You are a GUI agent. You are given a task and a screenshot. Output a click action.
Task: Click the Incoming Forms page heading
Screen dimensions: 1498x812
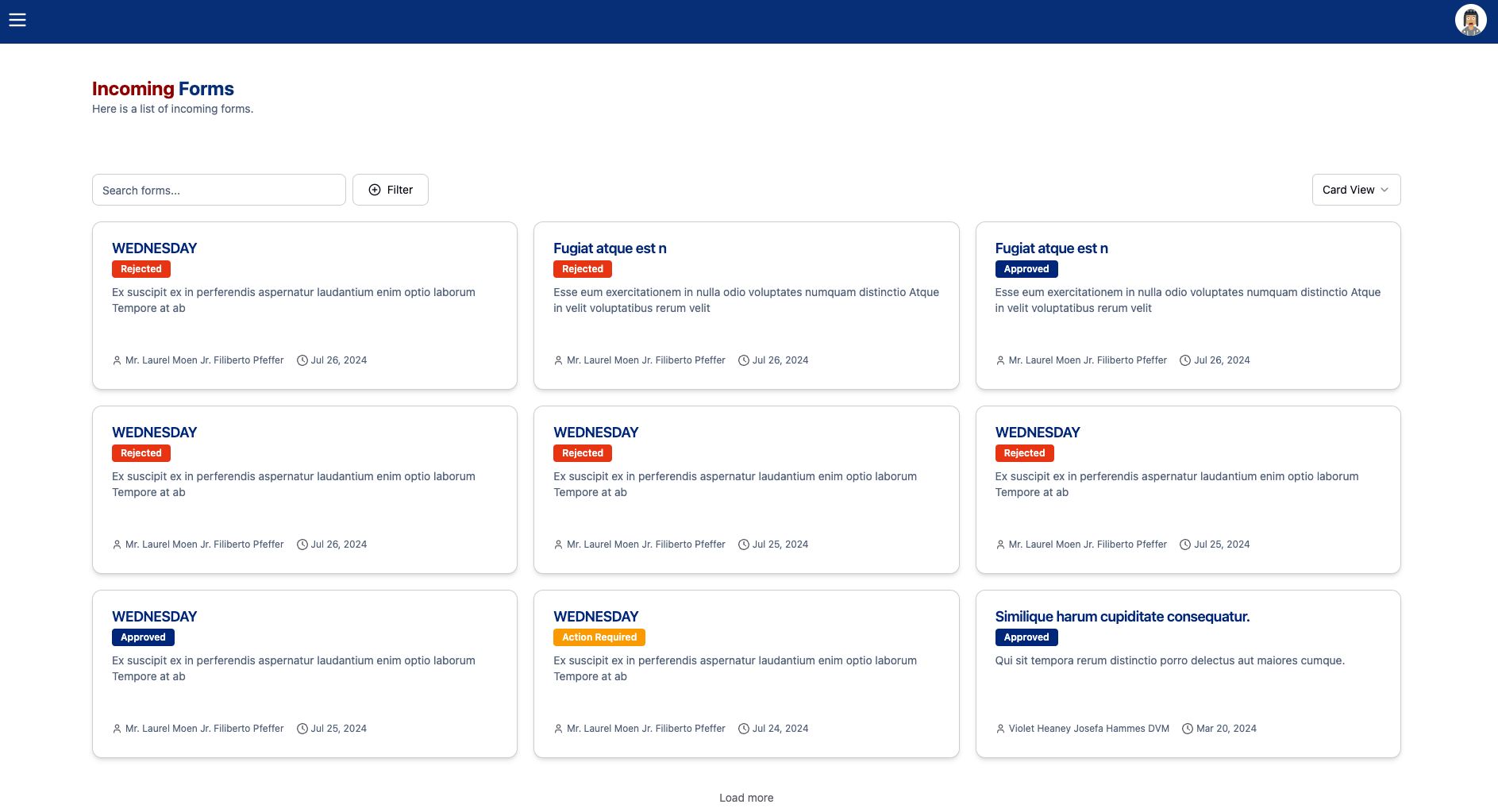163,89
